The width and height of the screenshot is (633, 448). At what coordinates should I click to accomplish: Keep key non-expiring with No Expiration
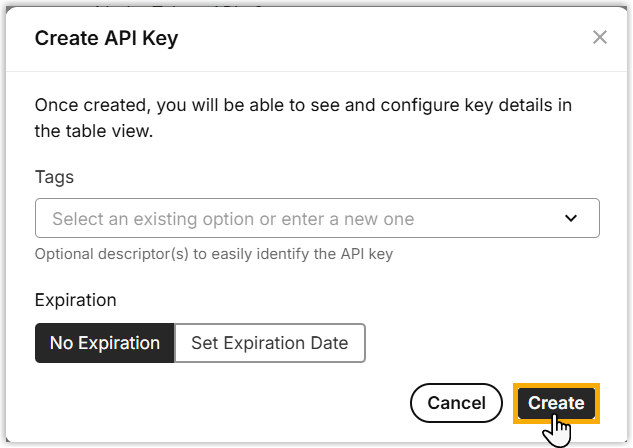point(105,343)
